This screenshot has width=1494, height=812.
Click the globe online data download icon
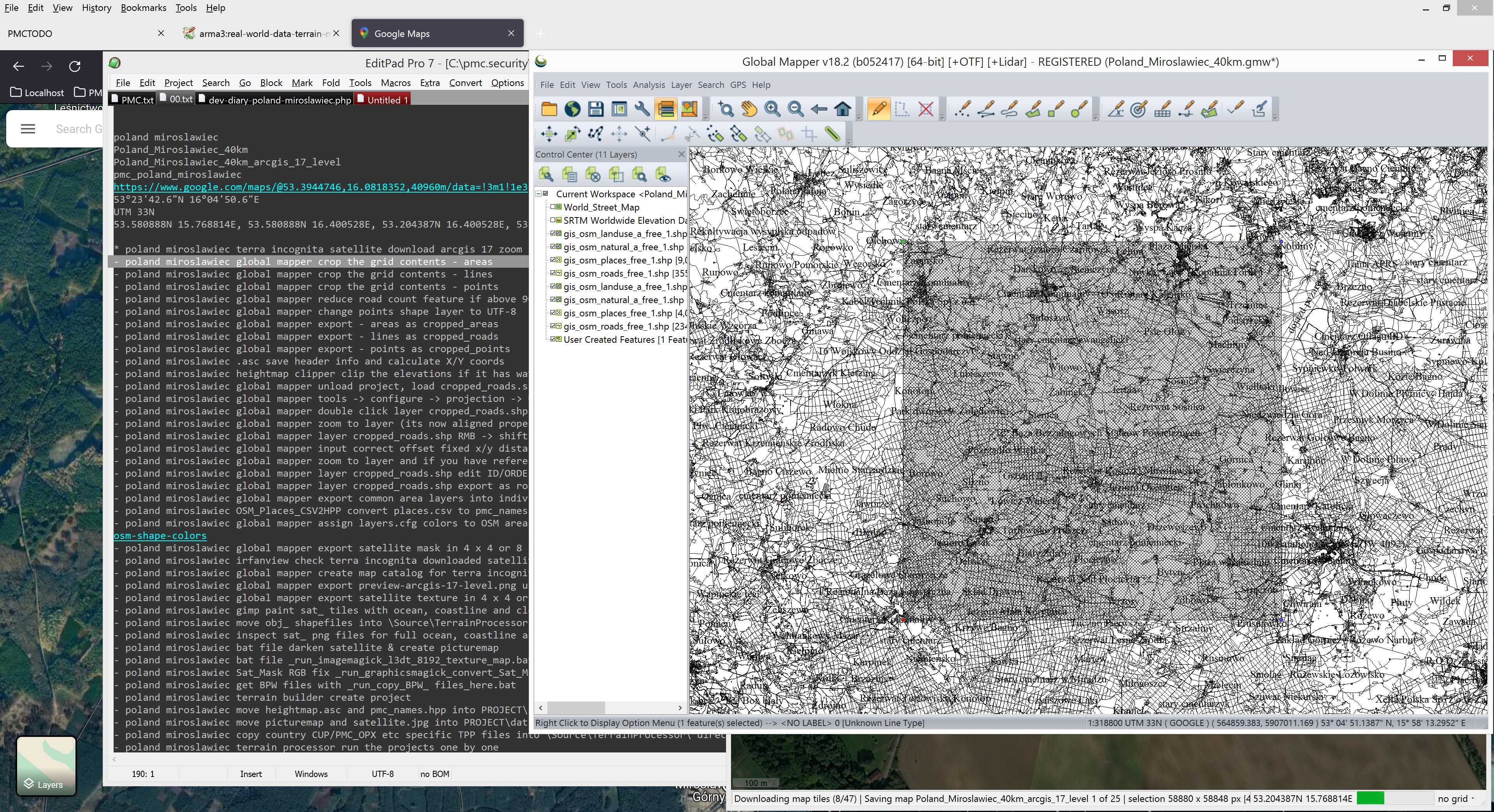pos(572,109)
